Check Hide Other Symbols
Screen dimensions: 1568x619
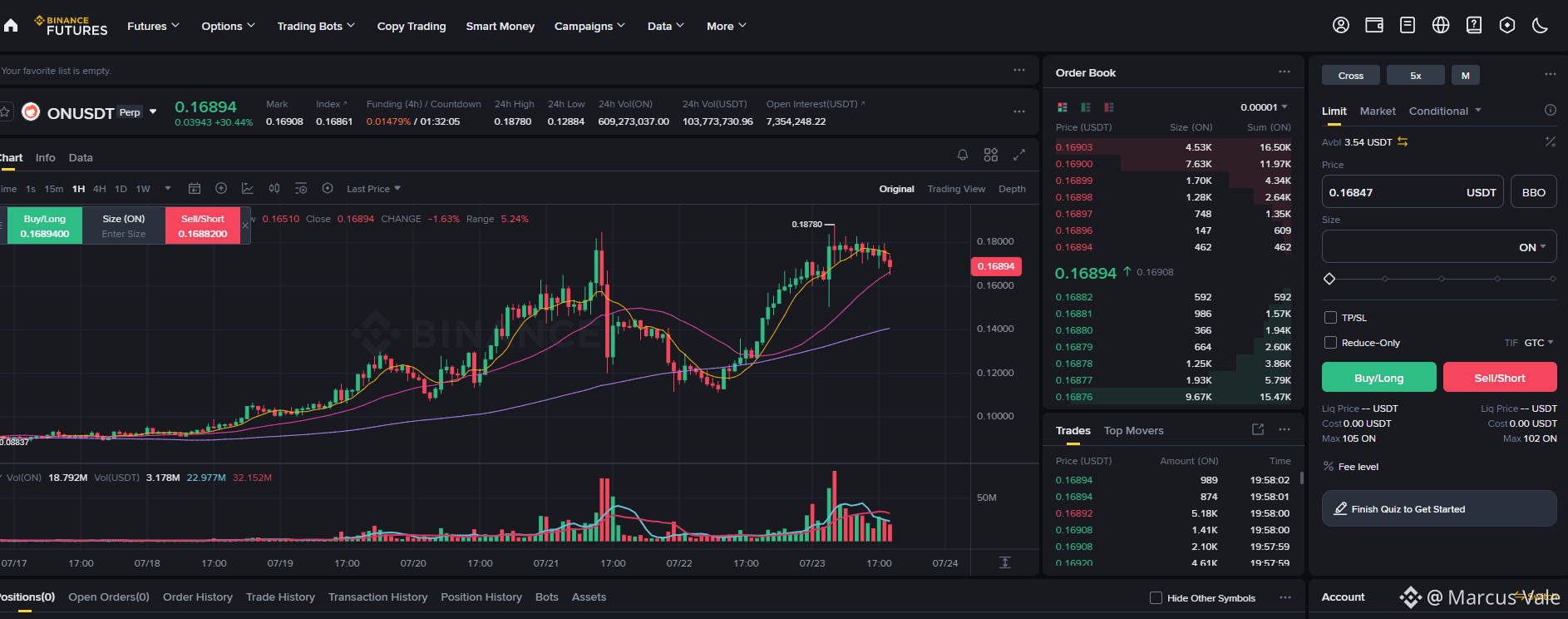coord(1156,598)
